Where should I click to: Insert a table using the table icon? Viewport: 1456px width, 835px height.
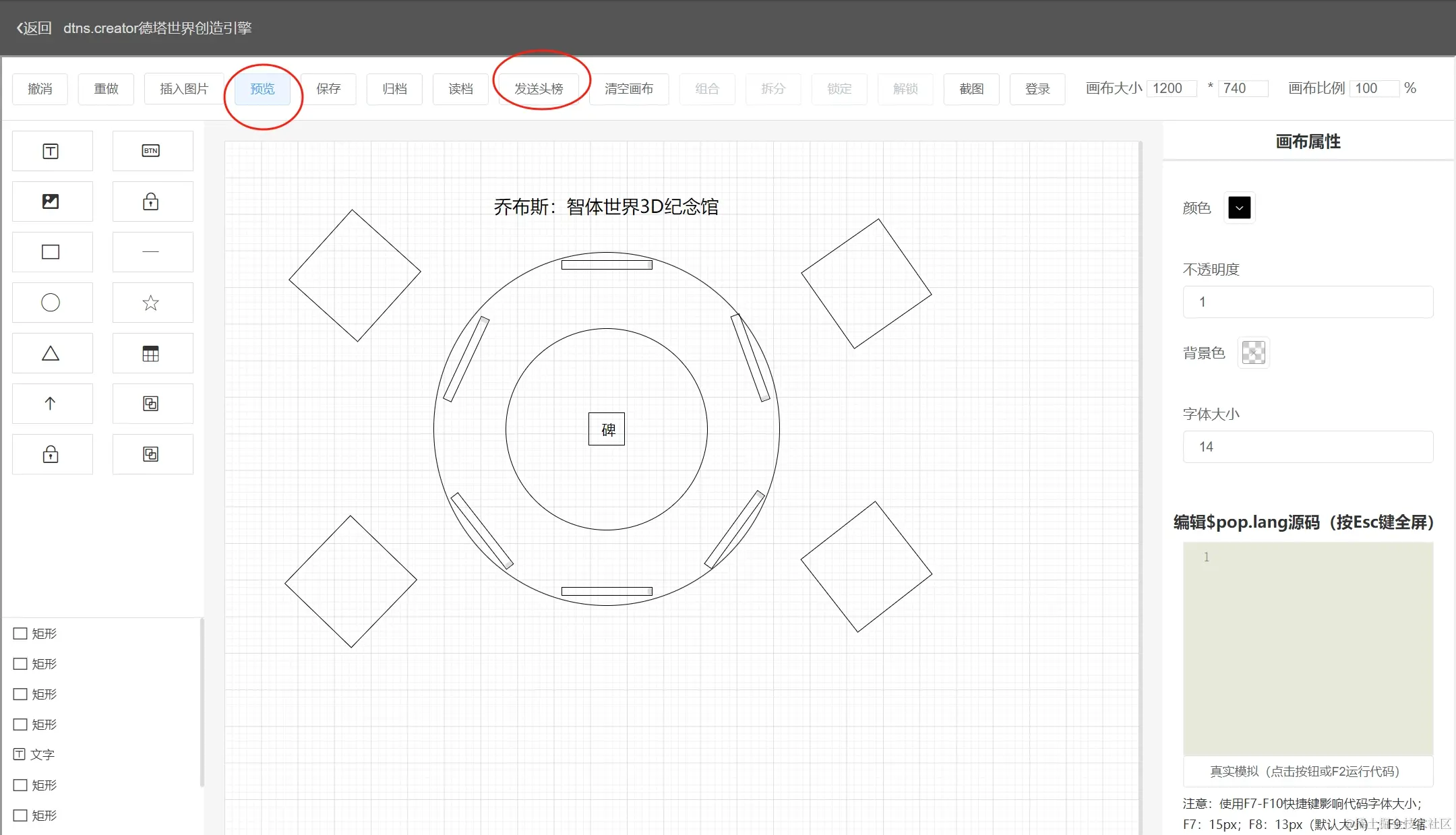click(151, 353)
